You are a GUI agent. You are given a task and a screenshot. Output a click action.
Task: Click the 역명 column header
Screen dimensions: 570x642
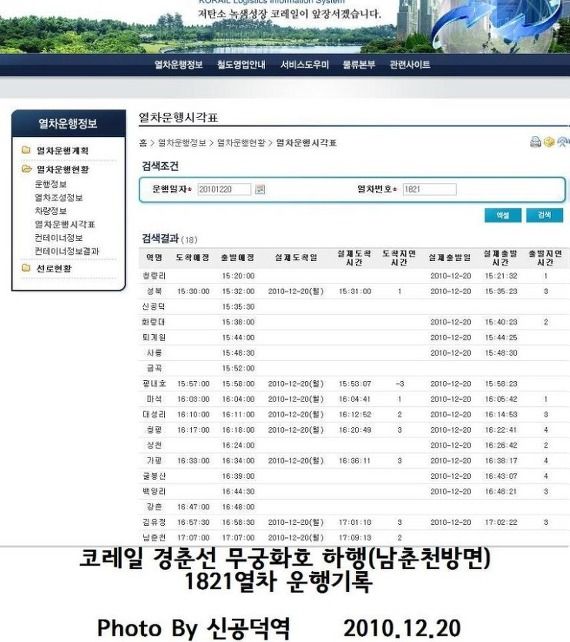click(154, 258)
